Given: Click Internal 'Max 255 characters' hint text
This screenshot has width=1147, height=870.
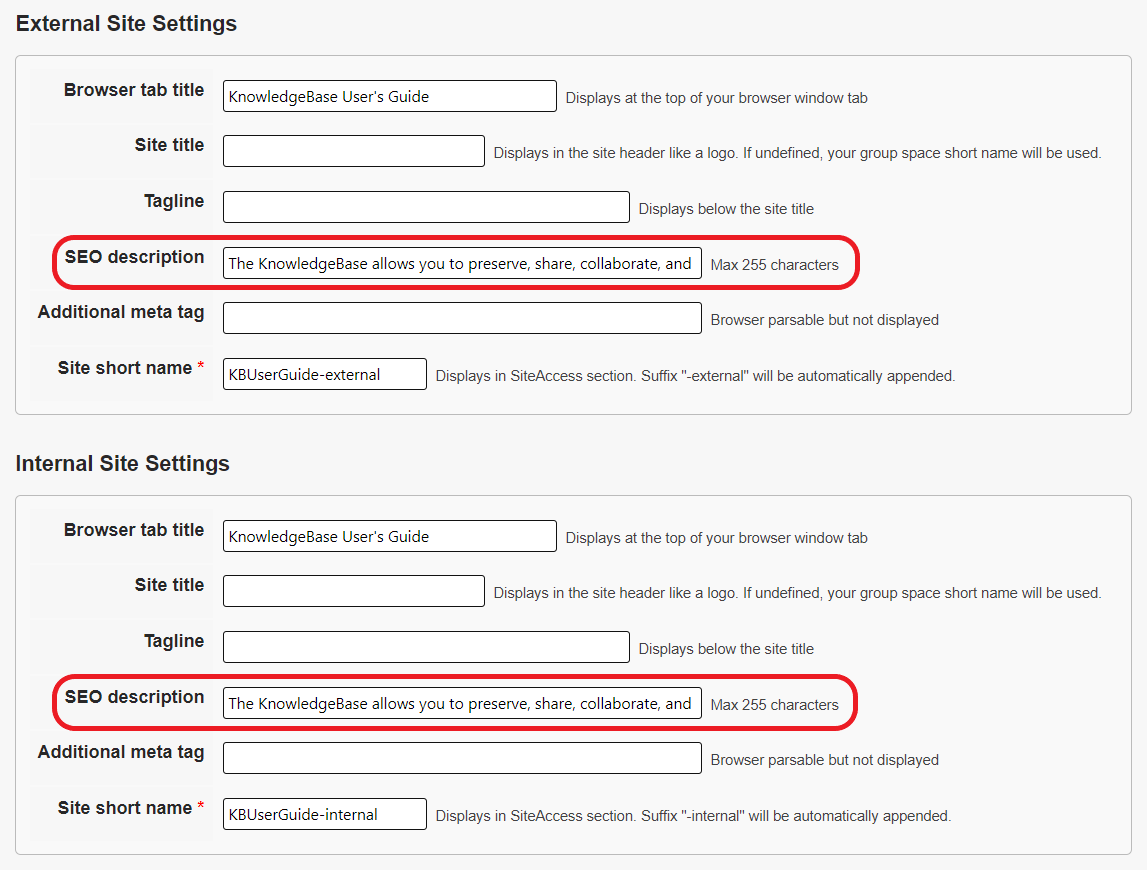Looking at the screenshot, I should click(775, 705).
